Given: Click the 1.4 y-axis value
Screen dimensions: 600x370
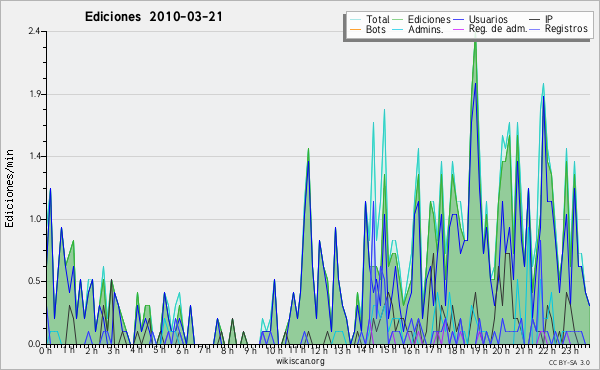Looking at the screenshot, I should tap(35, 156).
